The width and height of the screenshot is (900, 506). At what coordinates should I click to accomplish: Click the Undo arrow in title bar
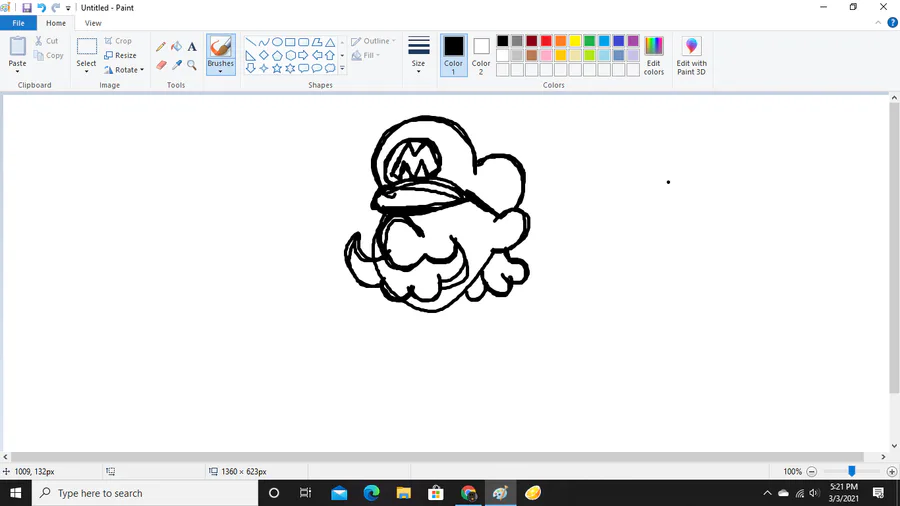tap(41, 7)
